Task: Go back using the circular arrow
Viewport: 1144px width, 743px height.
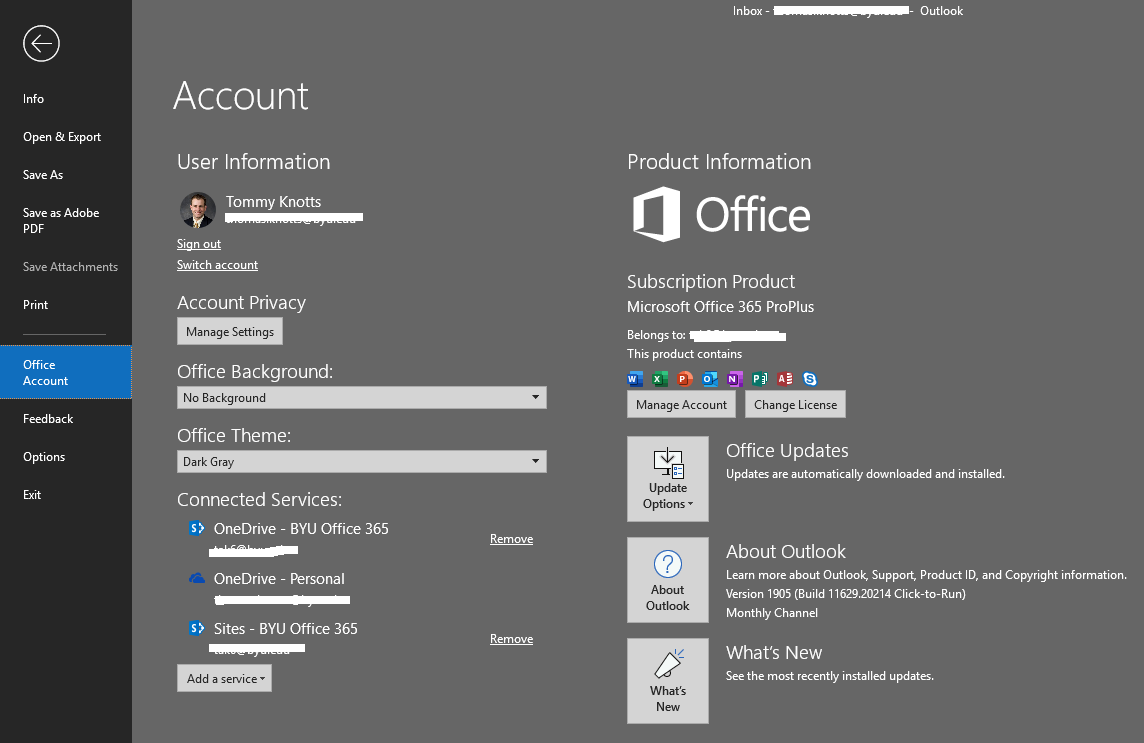Action: [x=41, y=44]
